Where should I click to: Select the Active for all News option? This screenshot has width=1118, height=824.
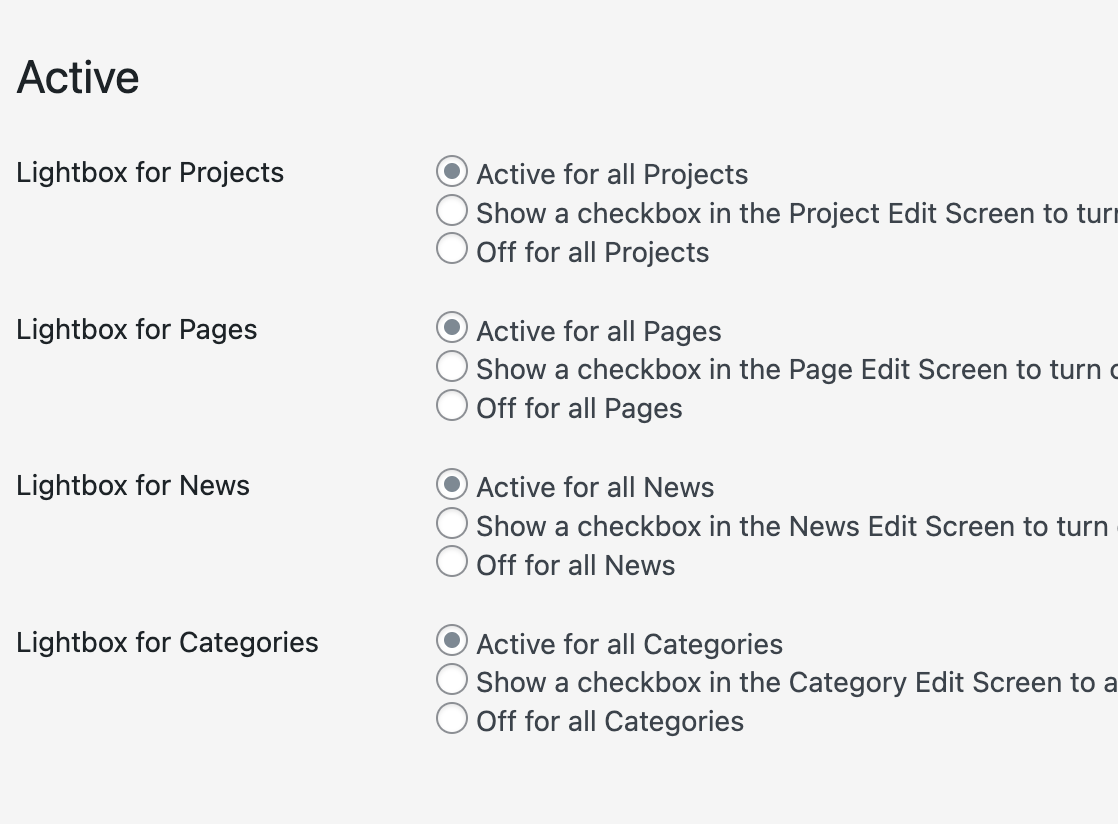pos(451,484)
